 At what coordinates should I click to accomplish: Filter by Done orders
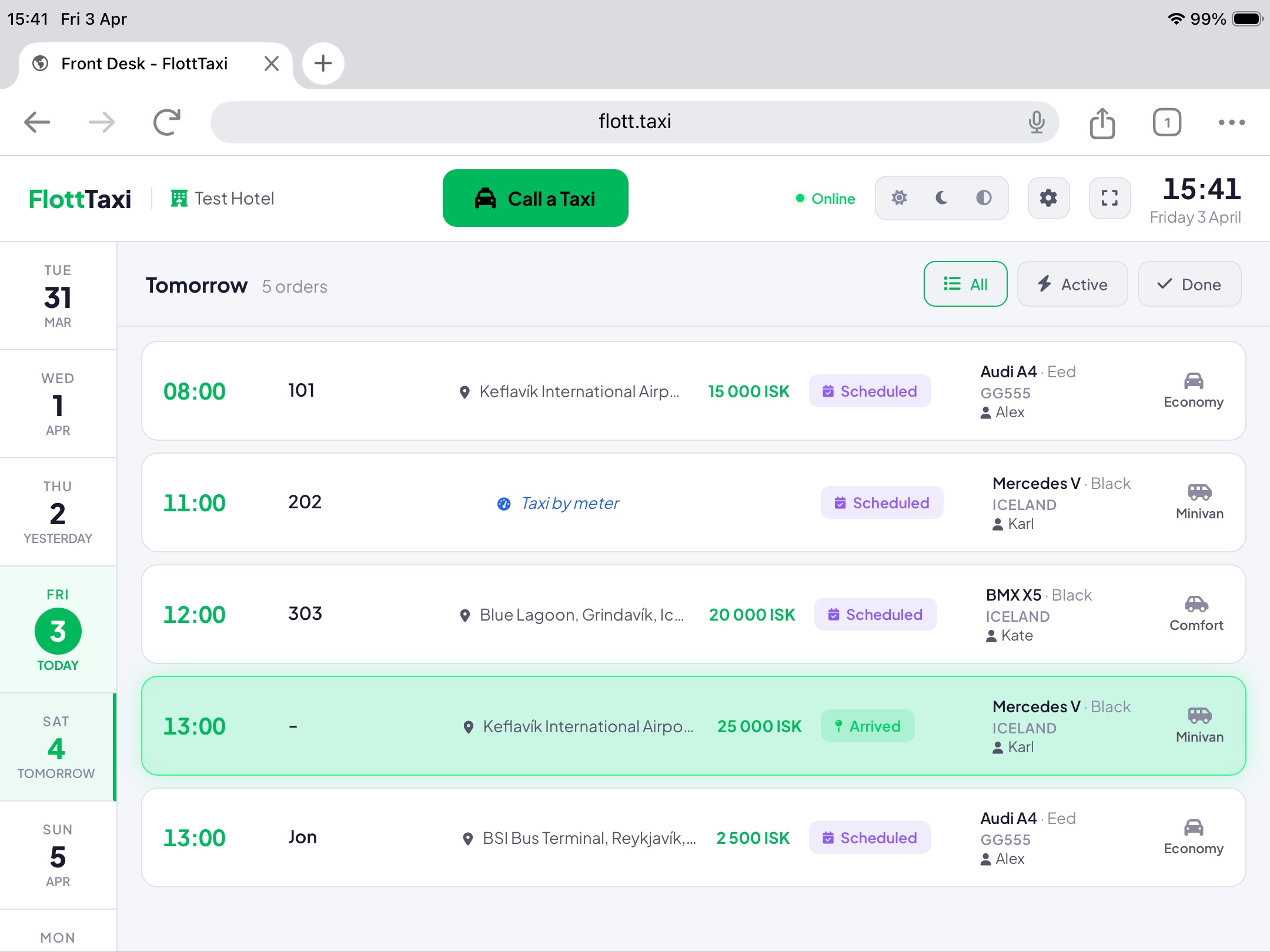point(1189,284)
